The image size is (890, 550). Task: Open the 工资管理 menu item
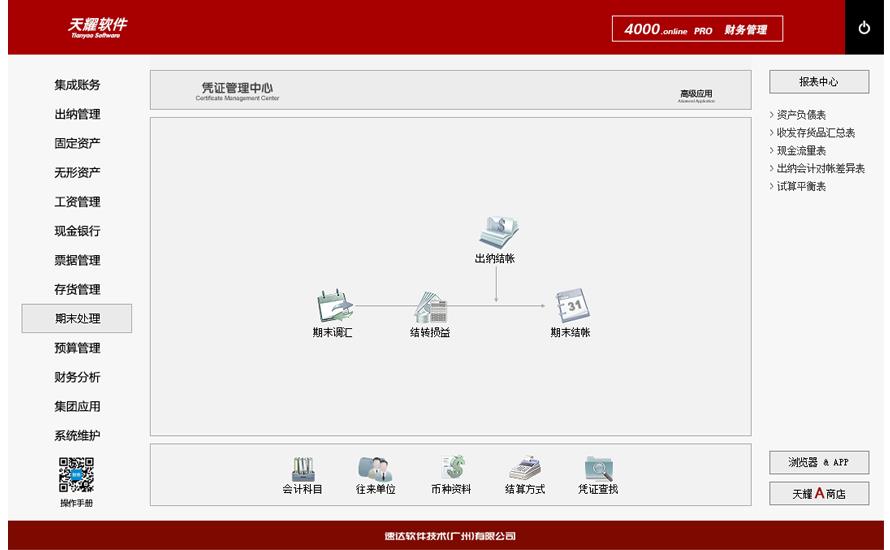click(77, 202)
